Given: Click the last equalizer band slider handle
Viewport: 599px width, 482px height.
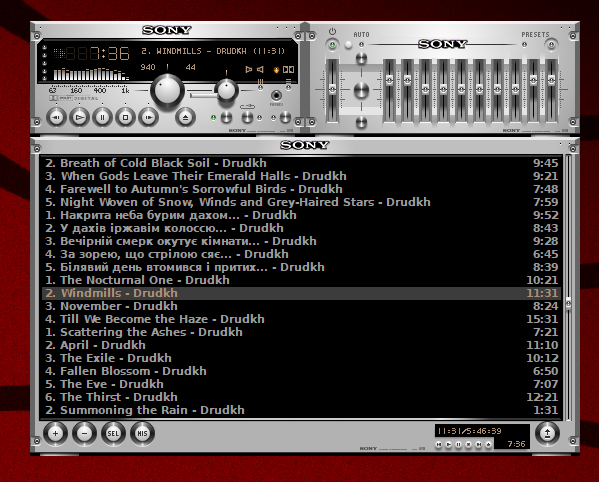Looking at the screenshot, I should click(x=551, y=80).
